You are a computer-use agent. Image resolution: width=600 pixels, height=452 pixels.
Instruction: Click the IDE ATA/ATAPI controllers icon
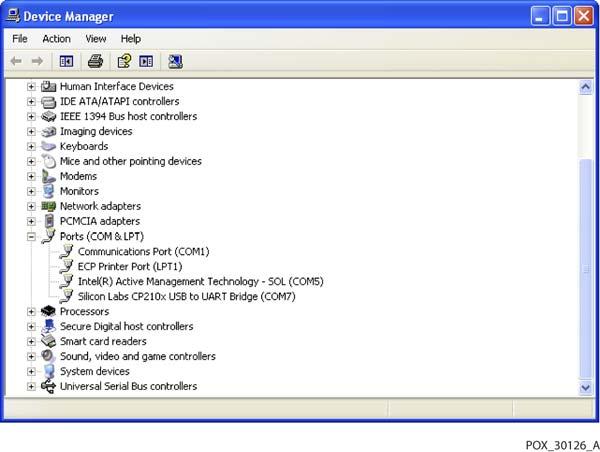coord(48,102)
